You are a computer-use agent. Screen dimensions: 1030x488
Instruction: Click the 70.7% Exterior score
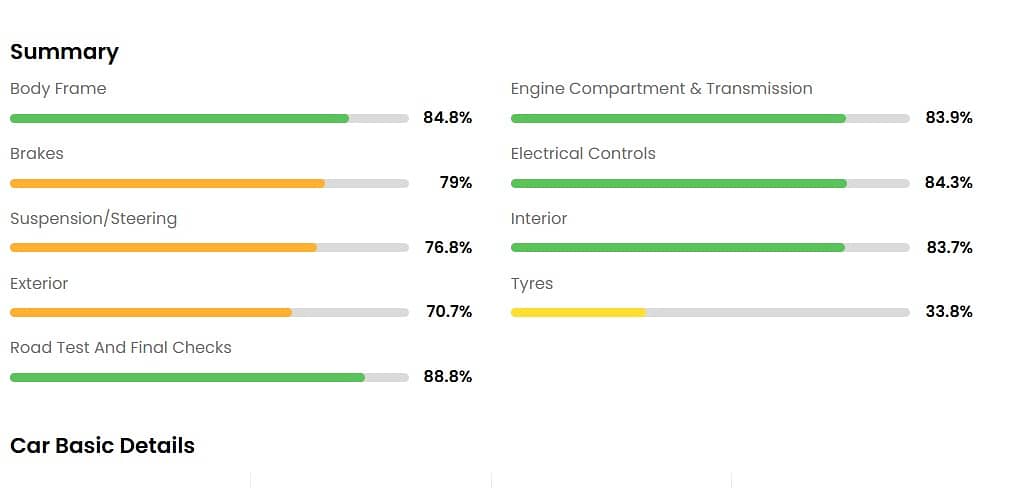coord(448,312)
